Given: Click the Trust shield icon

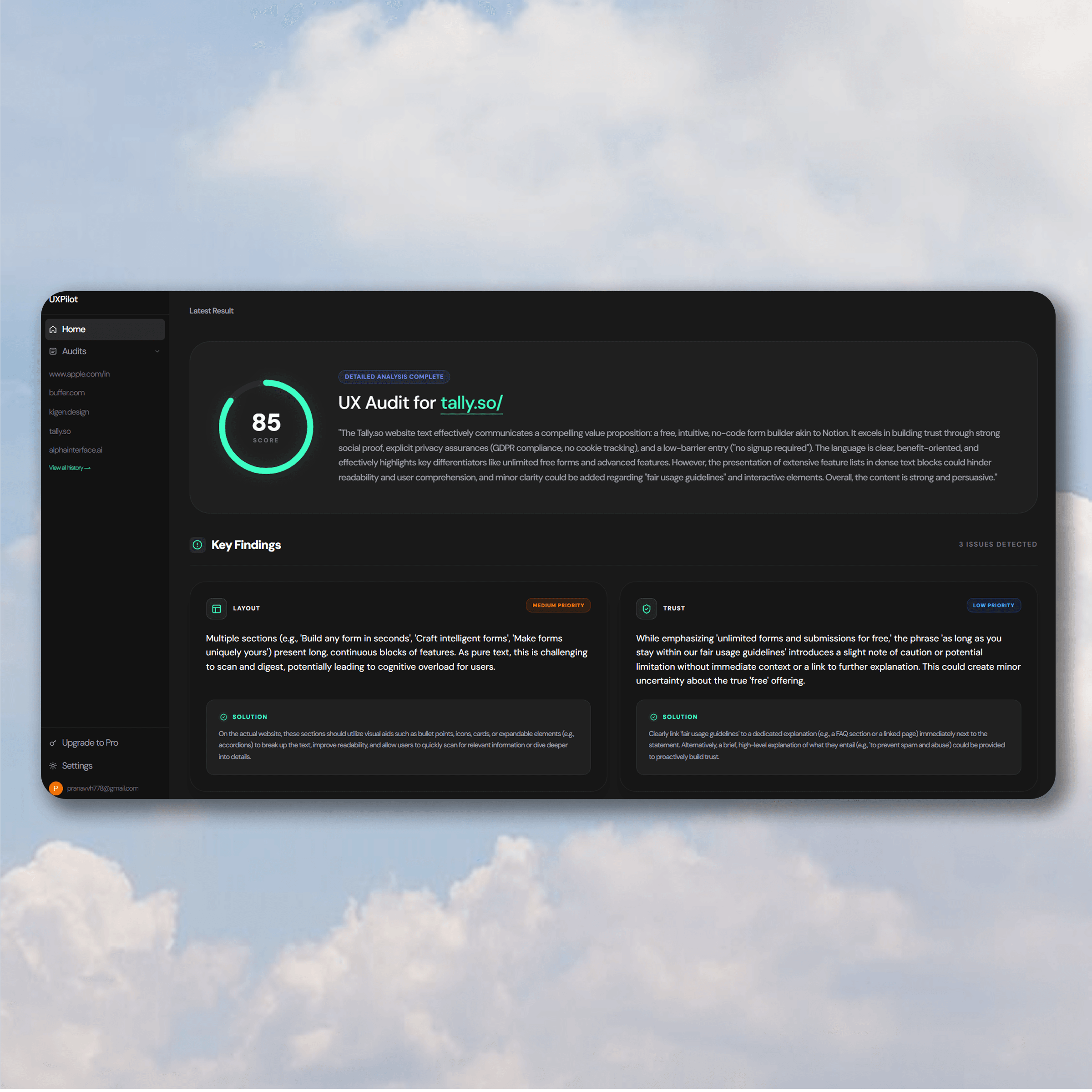Looking at the screenshot, I should coord(647,609).
